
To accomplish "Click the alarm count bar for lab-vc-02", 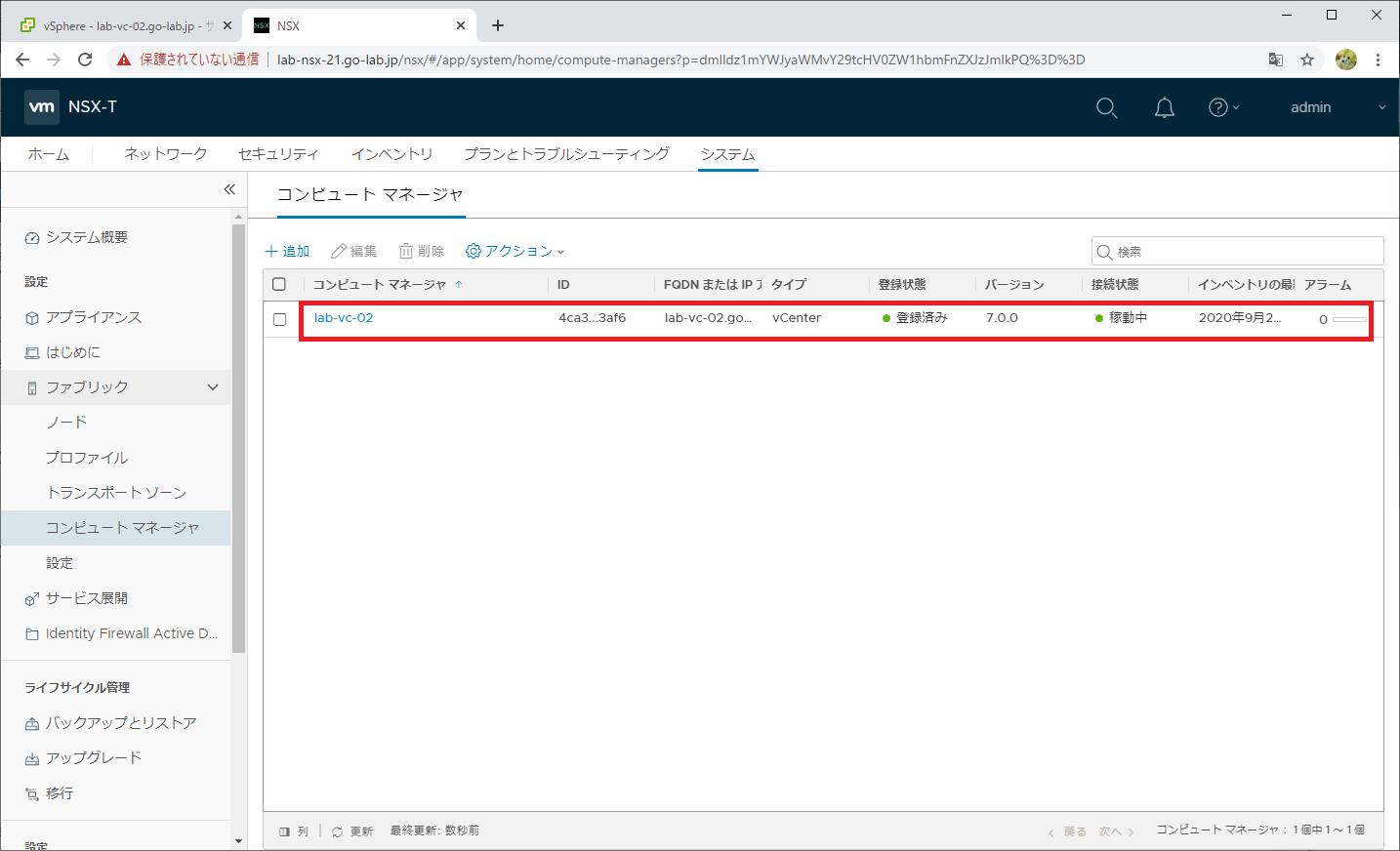I will [1349, 319].
